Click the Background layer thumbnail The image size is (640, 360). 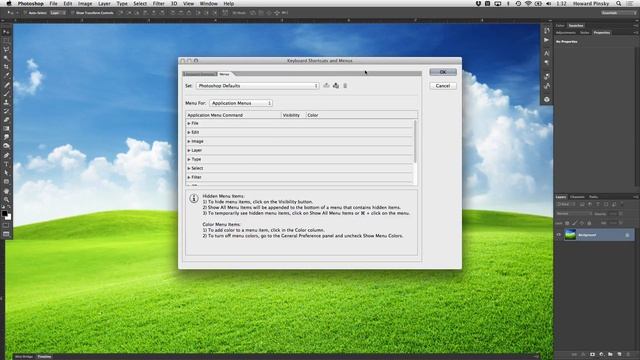pos(570,235)
